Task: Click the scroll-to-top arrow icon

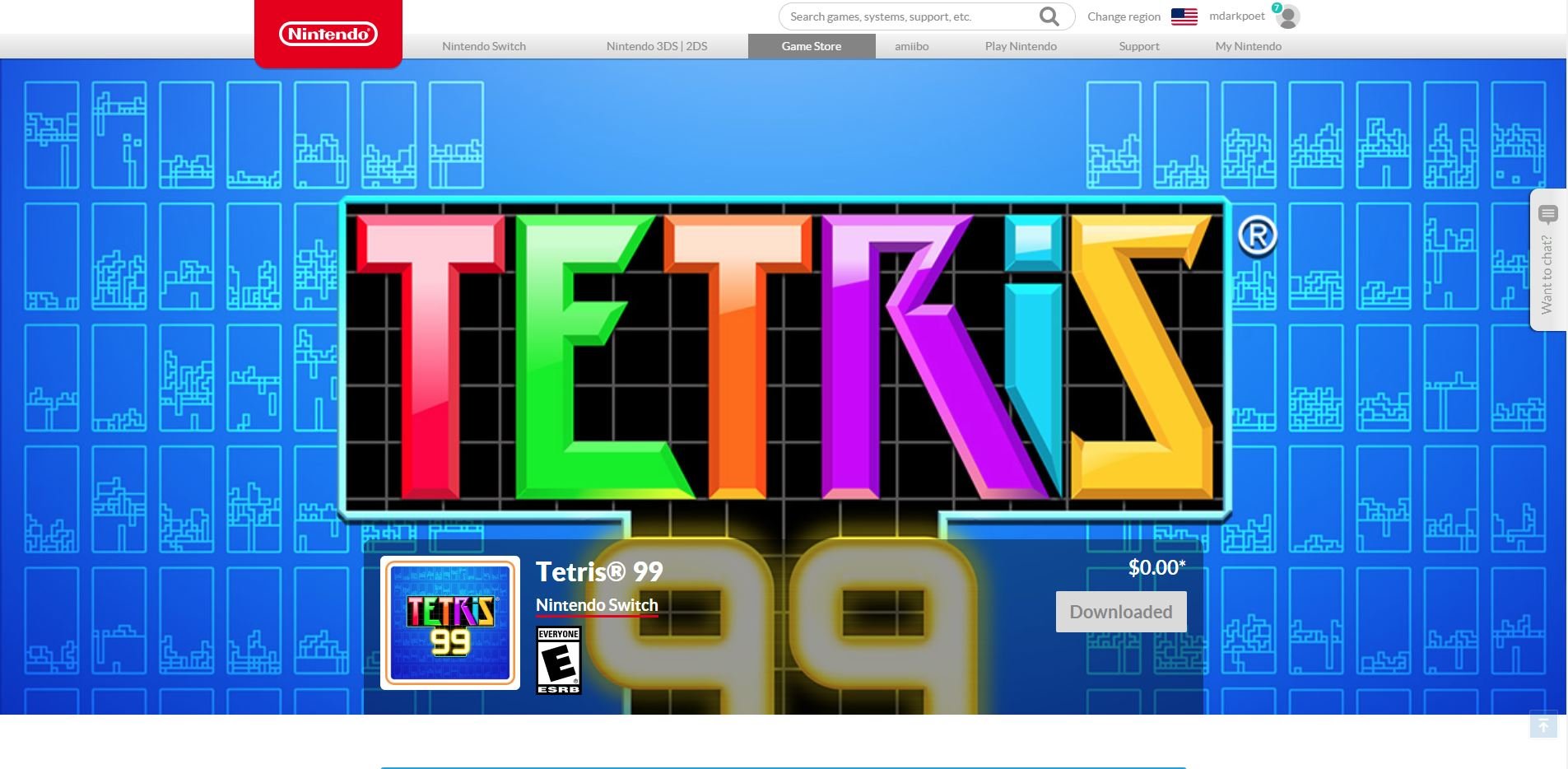Action: [1543, 725]
